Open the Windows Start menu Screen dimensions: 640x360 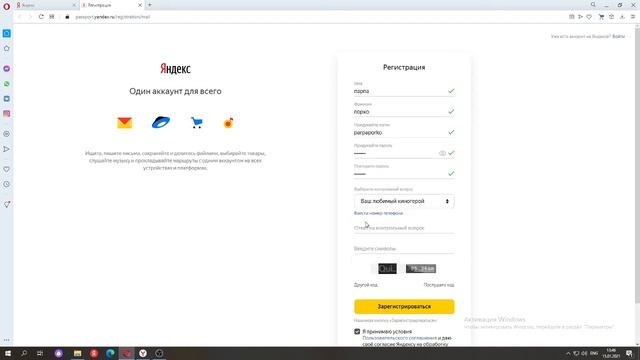[x=7, y=353]
